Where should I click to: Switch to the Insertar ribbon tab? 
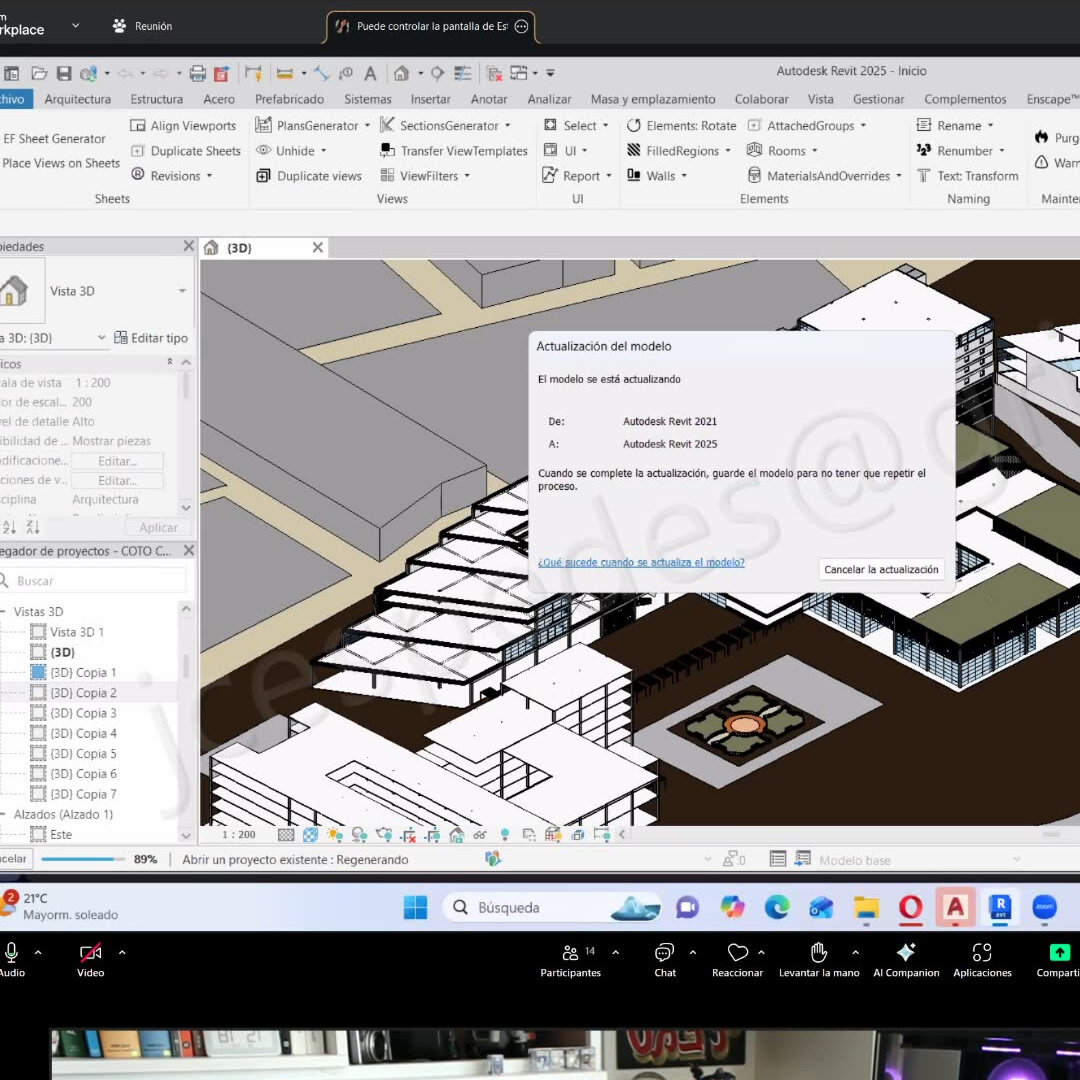tap(430, 99)
